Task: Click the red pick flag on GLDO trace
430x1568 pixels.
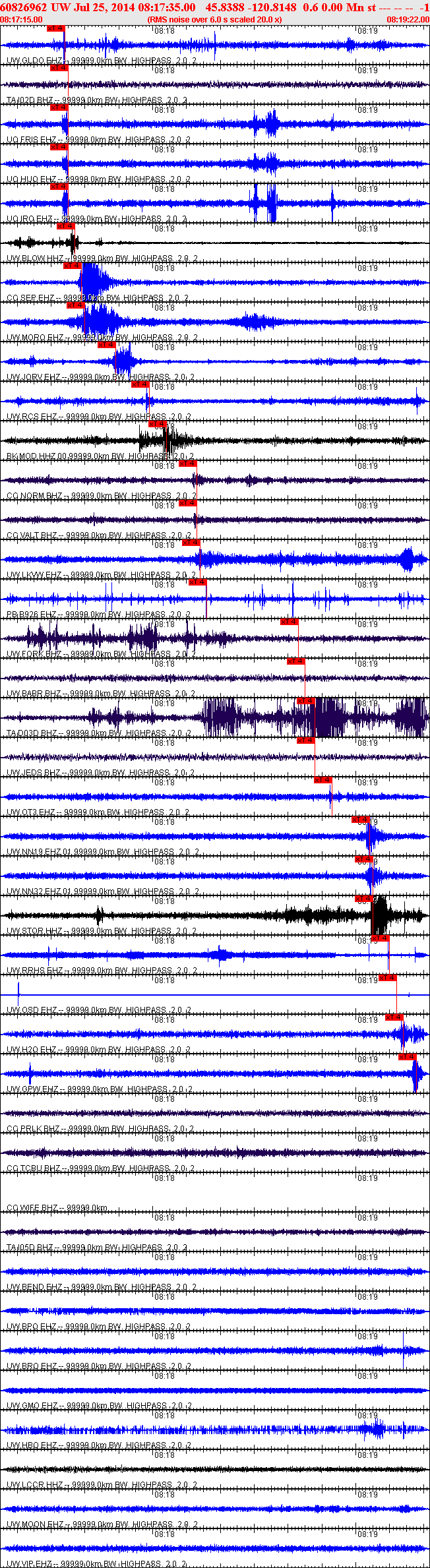Action: (56, 28)
